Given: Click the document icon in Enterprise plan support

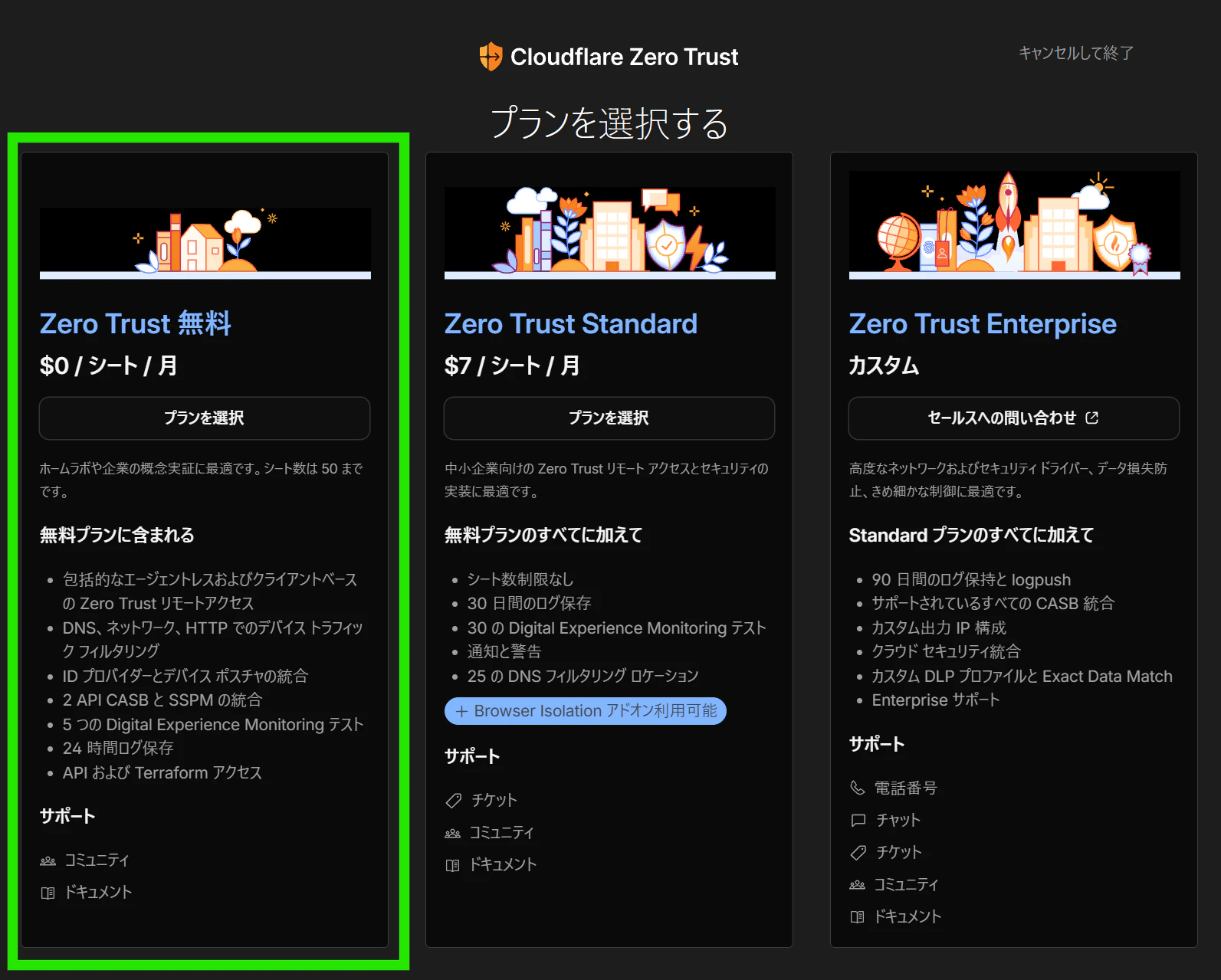Looking at the screenshot, I should coord(857,917).
